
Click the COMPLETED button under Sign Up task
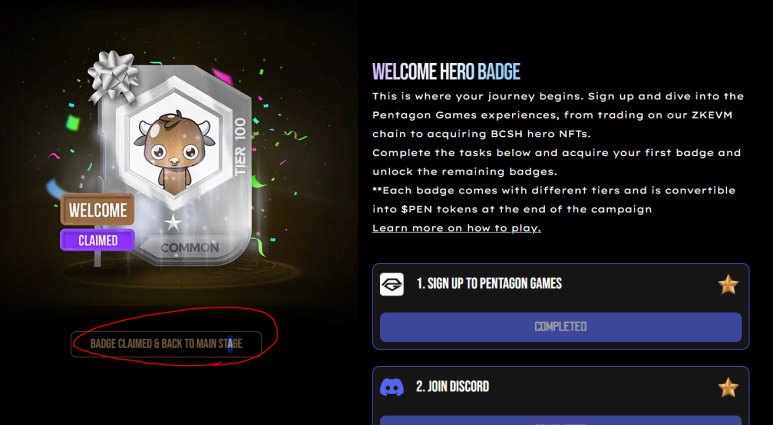click(561, 327)
